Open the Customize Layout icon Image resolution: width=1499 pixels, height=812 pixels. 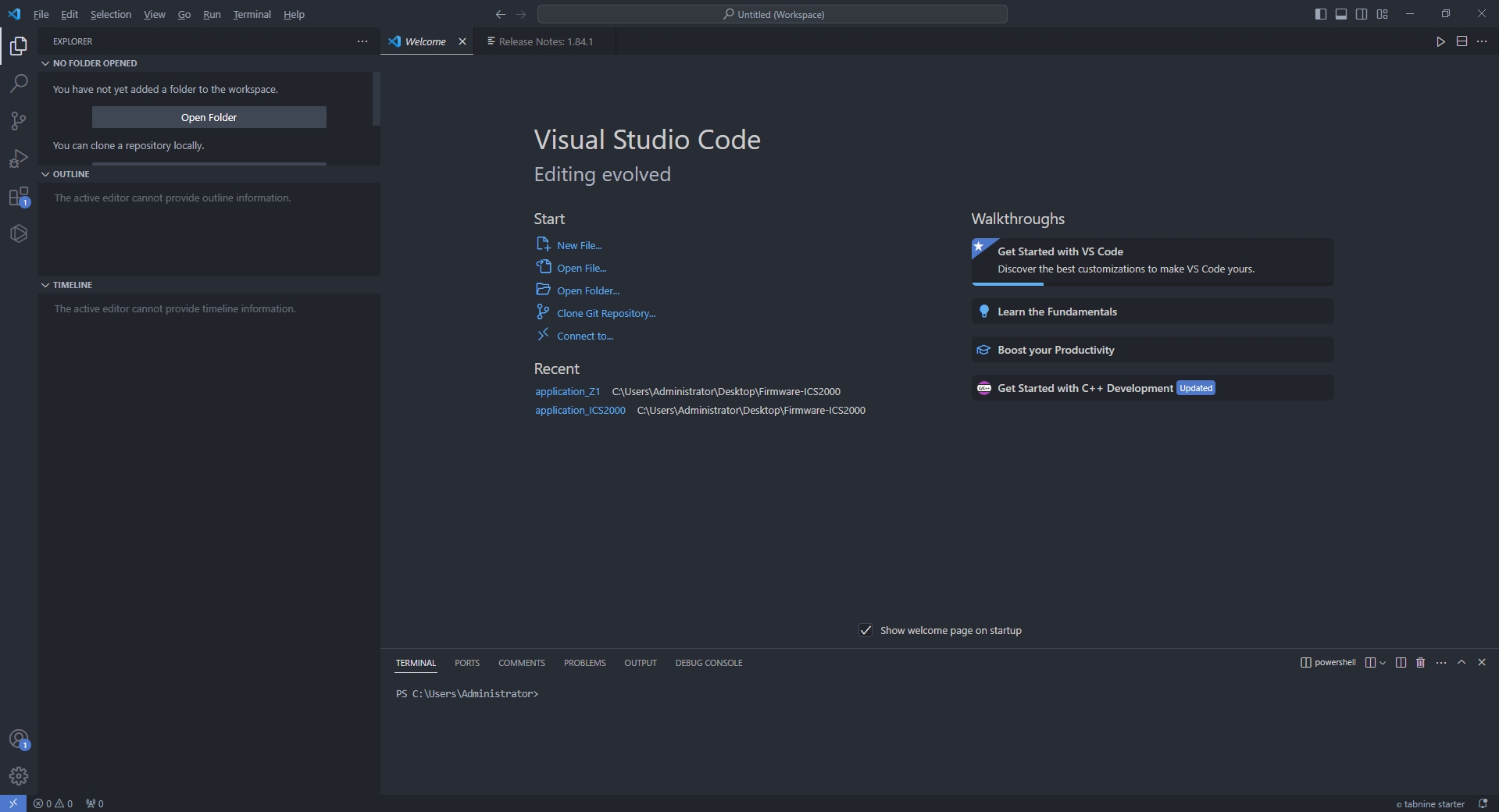point(1382,14)
